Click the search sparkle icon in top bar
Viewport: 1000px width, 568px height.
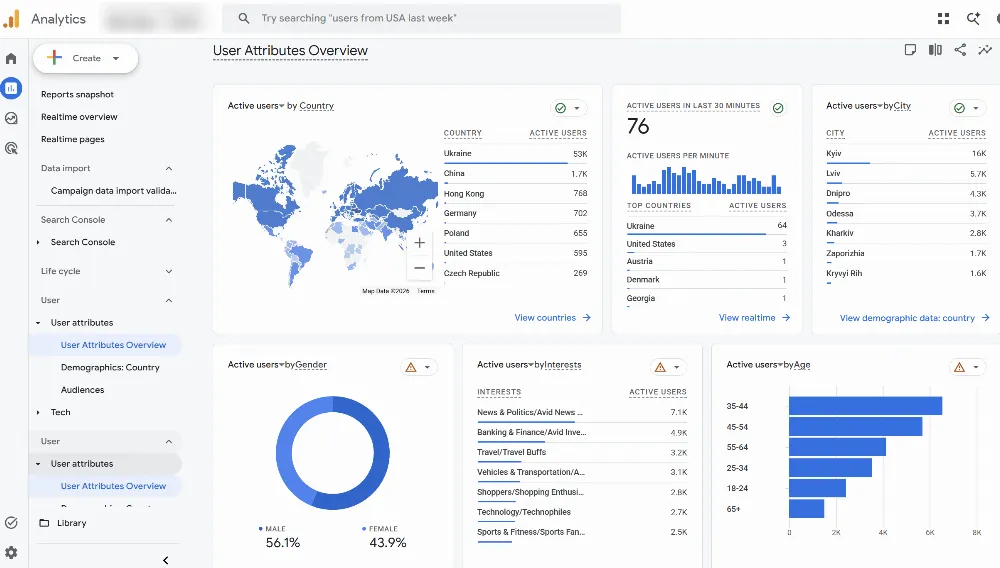(x=973, y=18)
